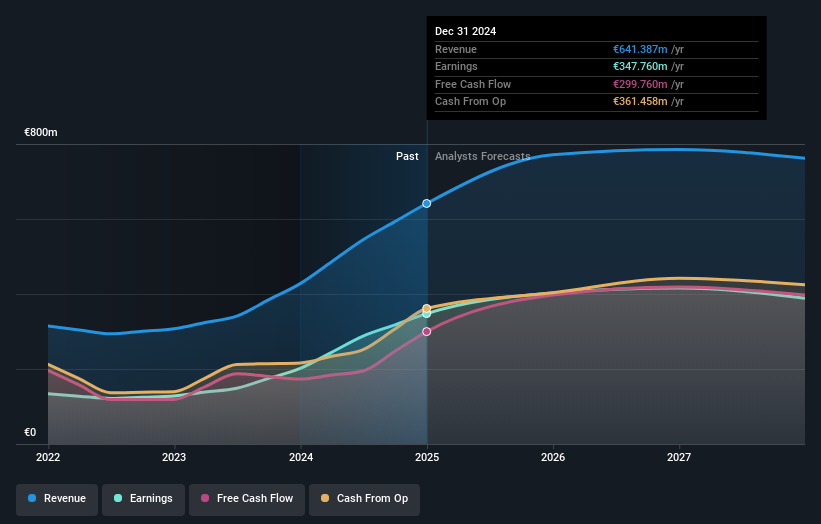Click the Past label on chart
The width and height of the screenshot is (821, 524).
pyautogui.click(x=407, y=157)
